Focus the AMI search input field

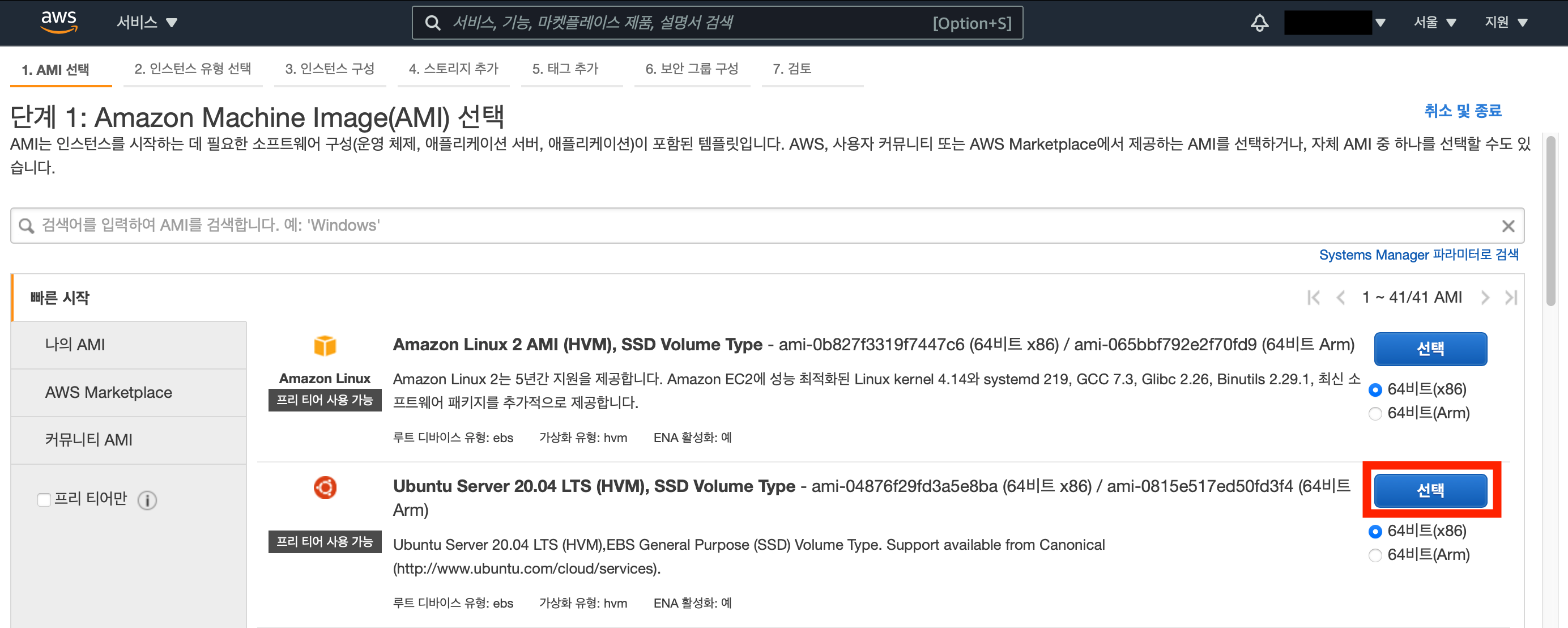pyautogui.click(x=730, y=226)
